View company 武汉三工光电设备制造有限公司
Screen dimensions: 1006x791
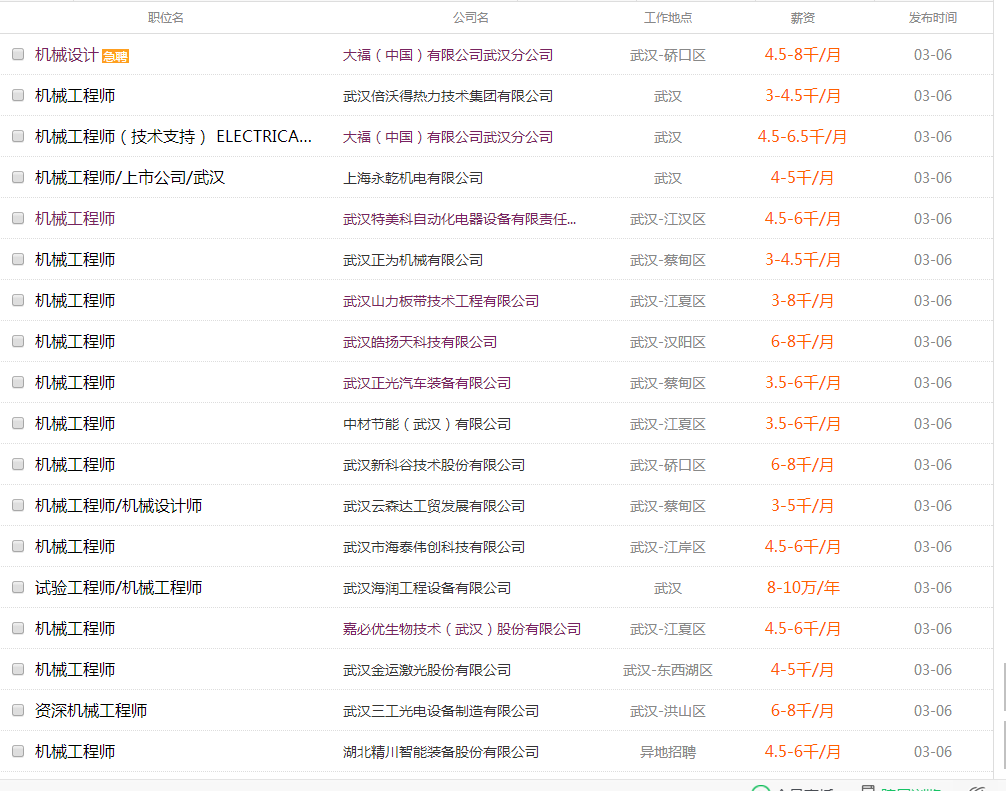click(441, 711)
